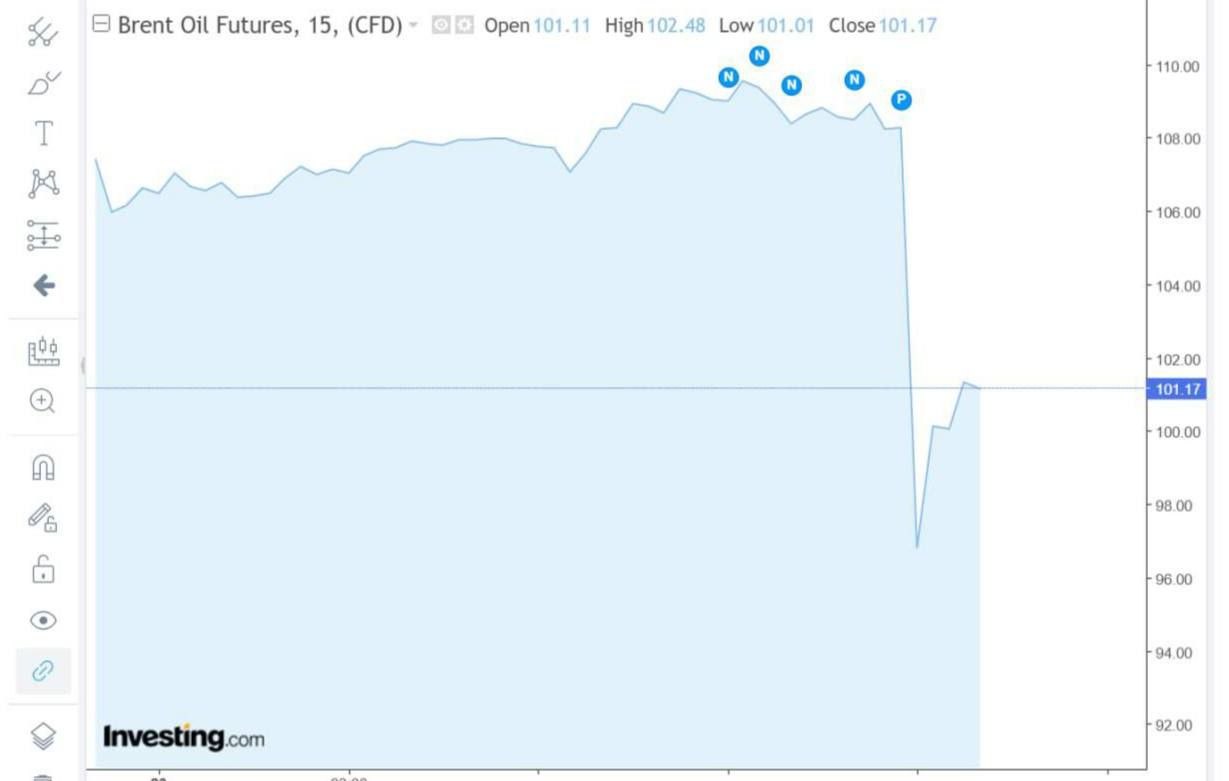Open series settings gear in chart legend

pos(464,25)
